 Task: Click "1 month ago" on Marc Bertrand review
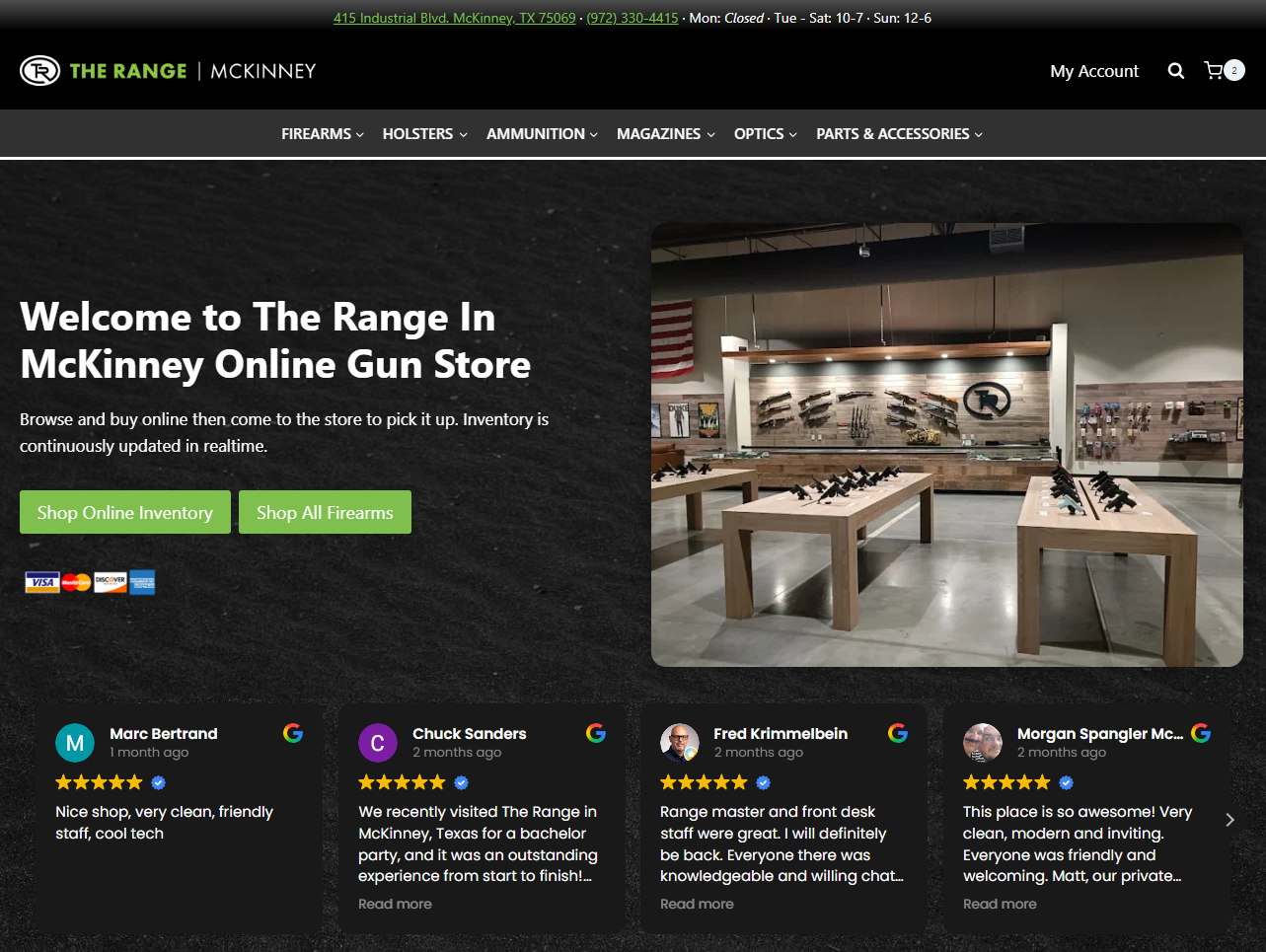click(x=149, y=752)
